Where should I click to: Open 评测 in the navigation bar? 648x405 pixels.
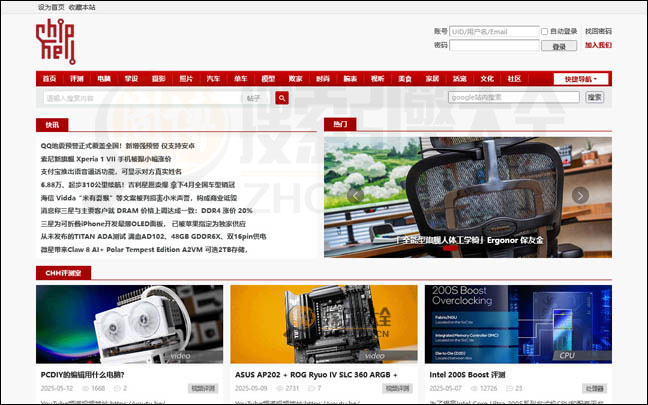coord(76,79)
